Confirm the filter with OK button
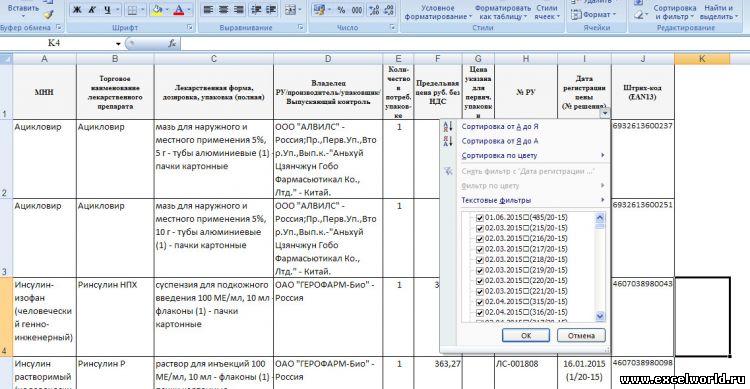 point(526,335)
